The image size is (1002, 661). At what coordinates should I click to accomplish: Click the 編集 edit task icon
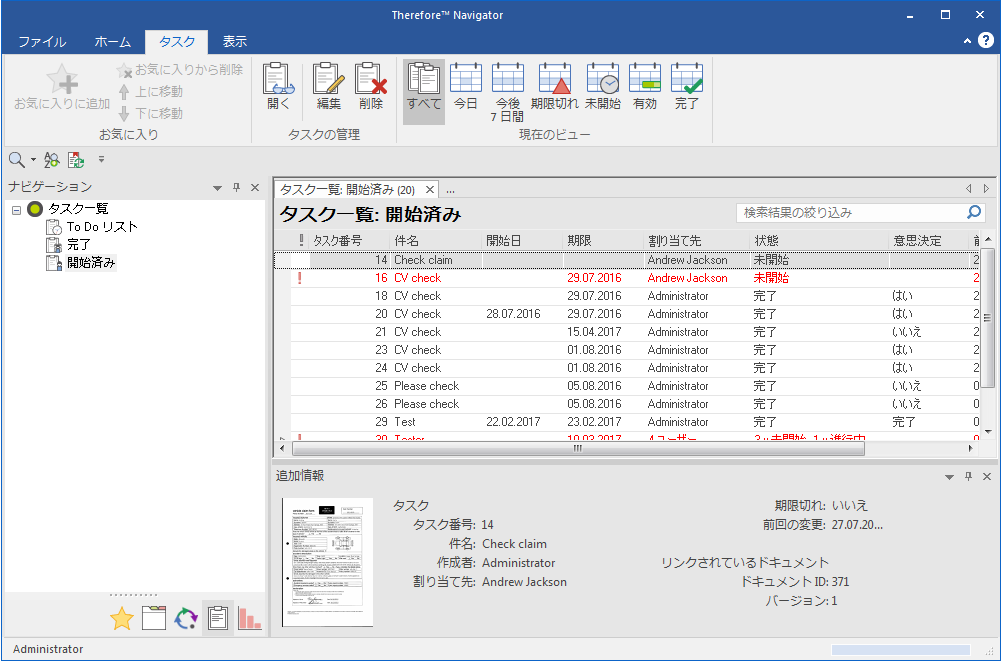[328, 87]
